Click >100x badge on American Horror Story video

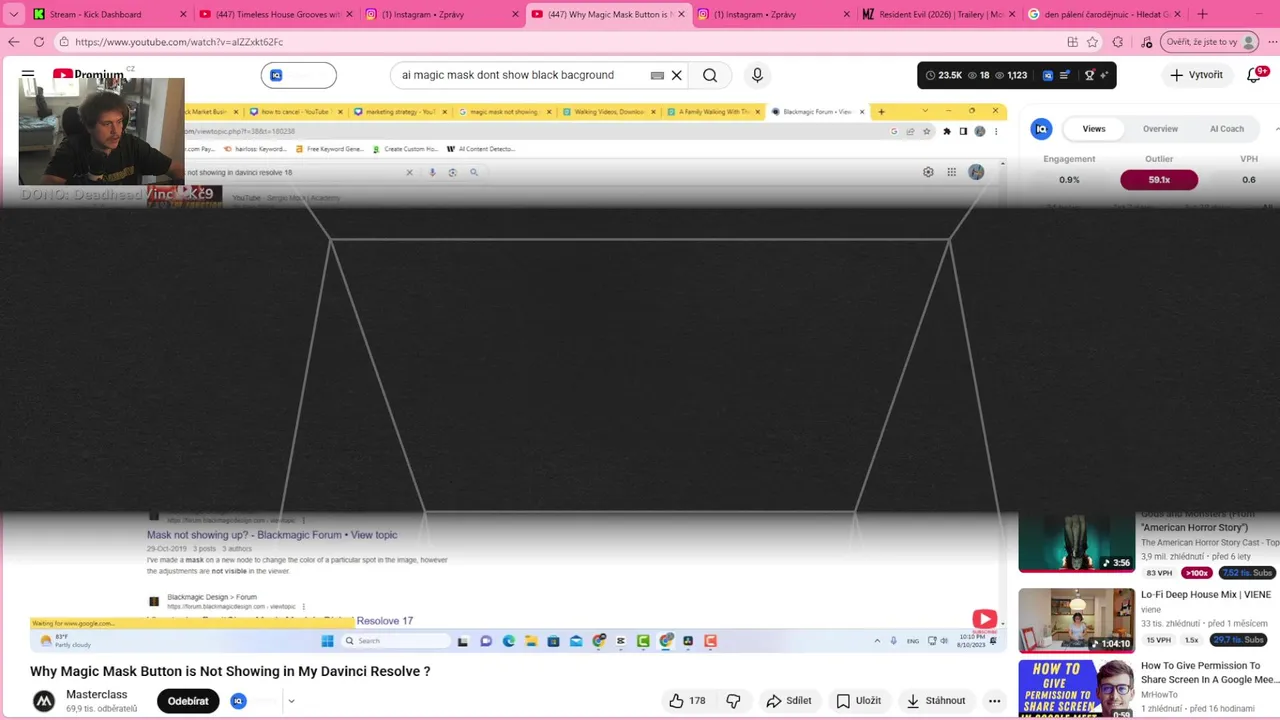click(1196, 573)
